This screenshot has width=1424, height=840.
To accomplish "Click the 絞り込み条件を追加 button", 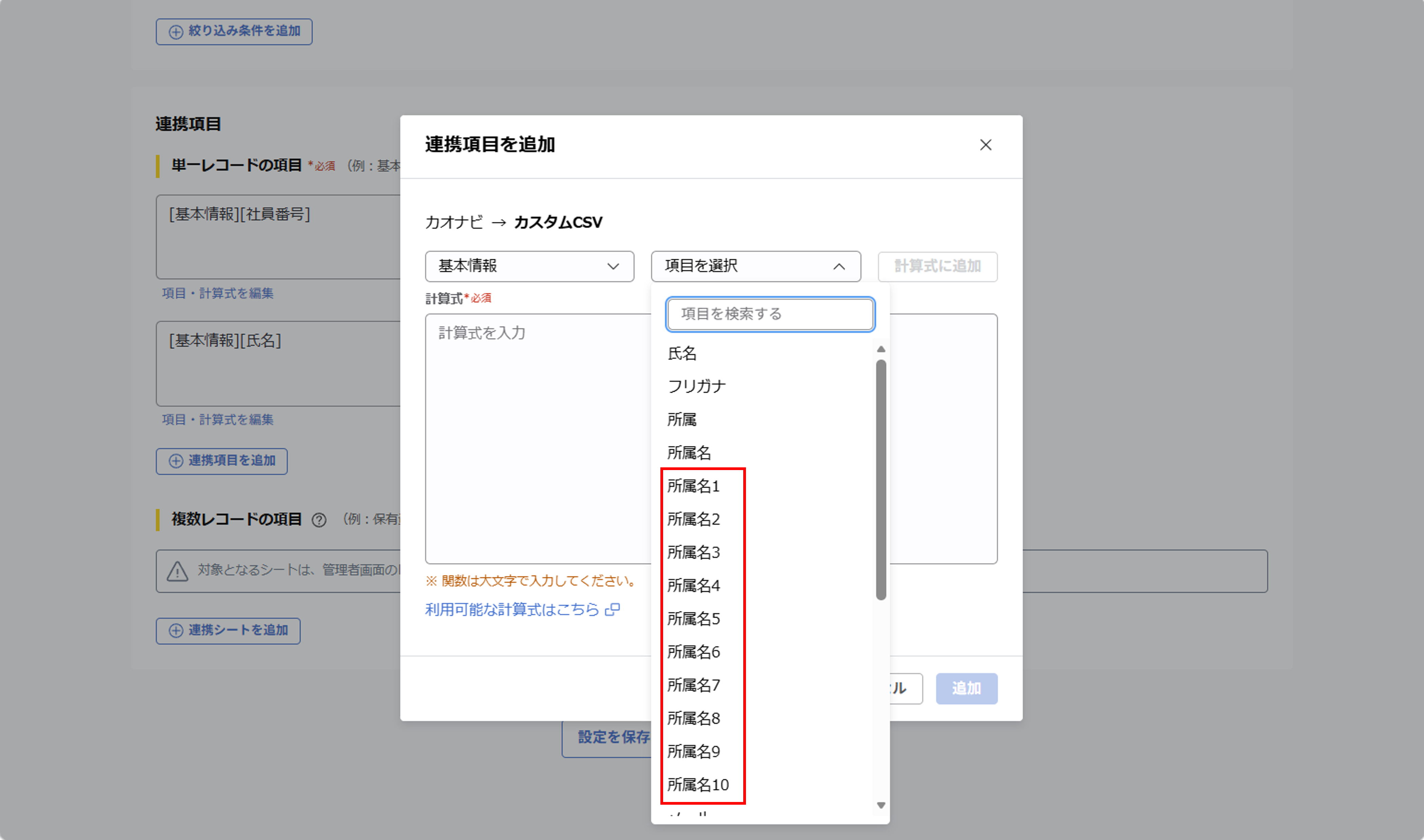I will coord(234,31).
